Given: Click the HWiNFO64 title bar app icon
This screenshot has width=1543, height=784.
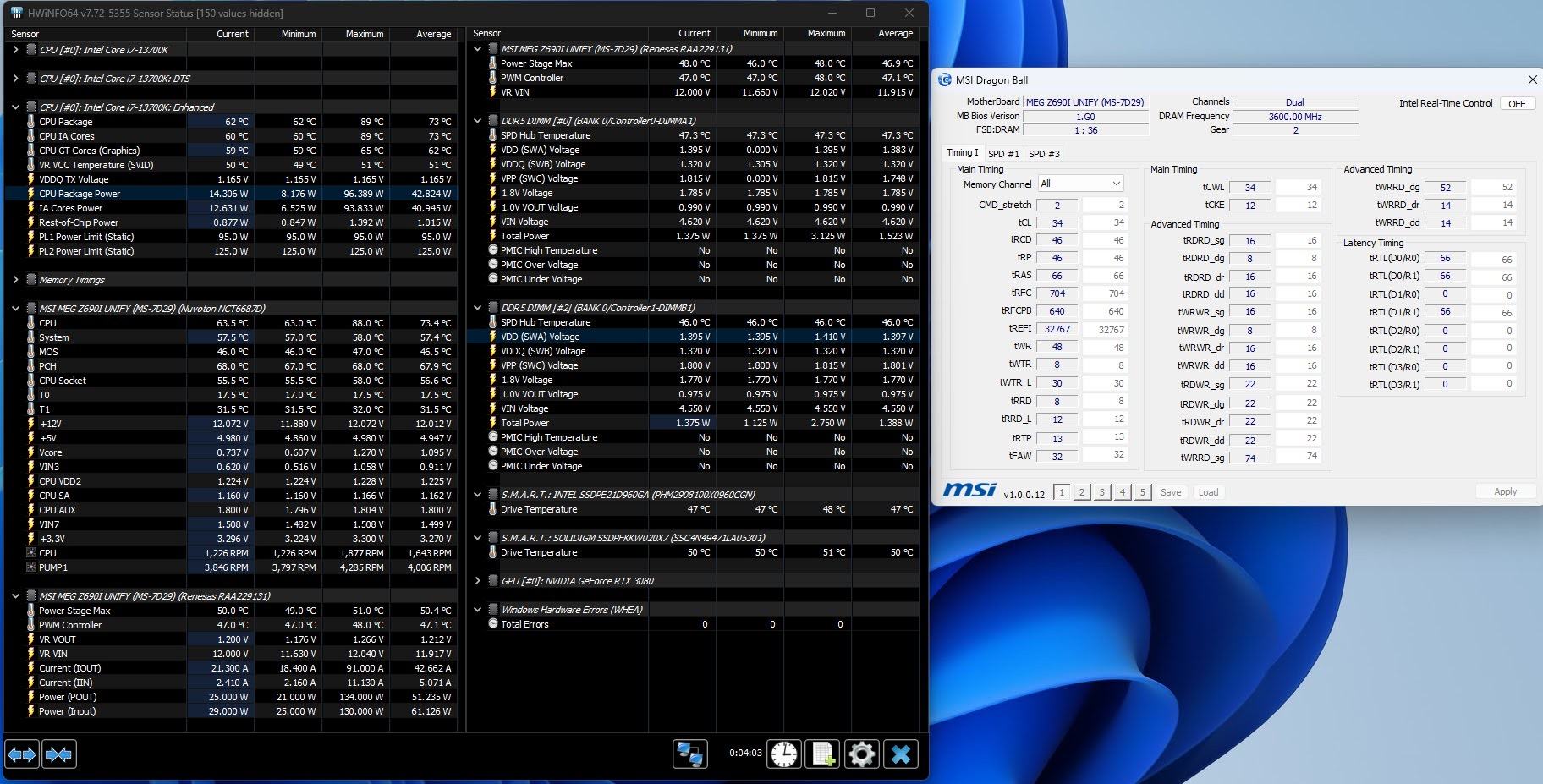Looking at the screenshot, I should (16, 13).
